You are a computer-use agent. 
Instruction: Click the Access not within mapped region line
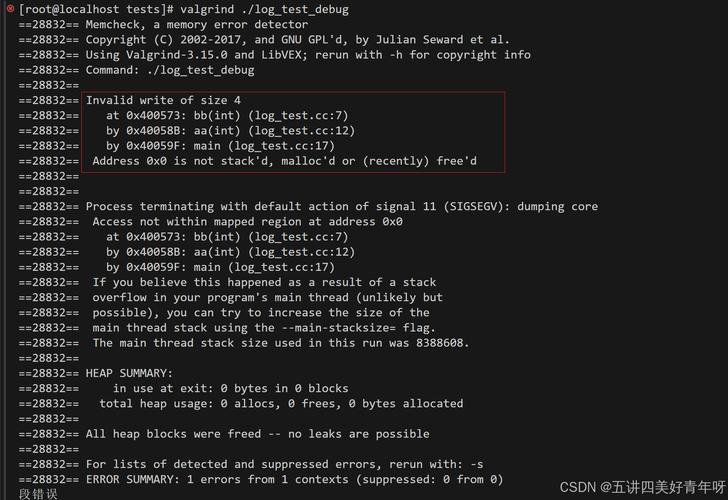[247, 222]
